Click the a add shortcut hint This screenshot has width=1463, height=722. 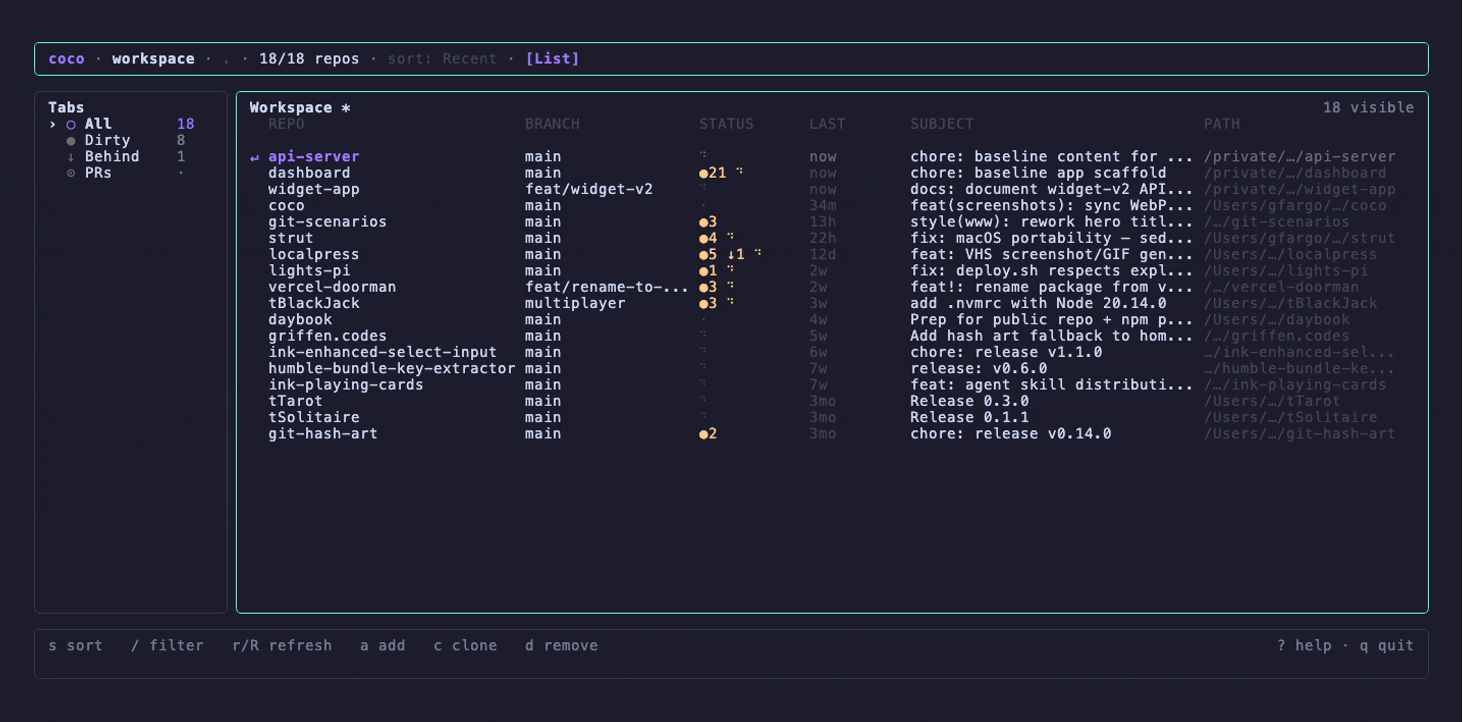pyautogui.click(x=383, y=646)
